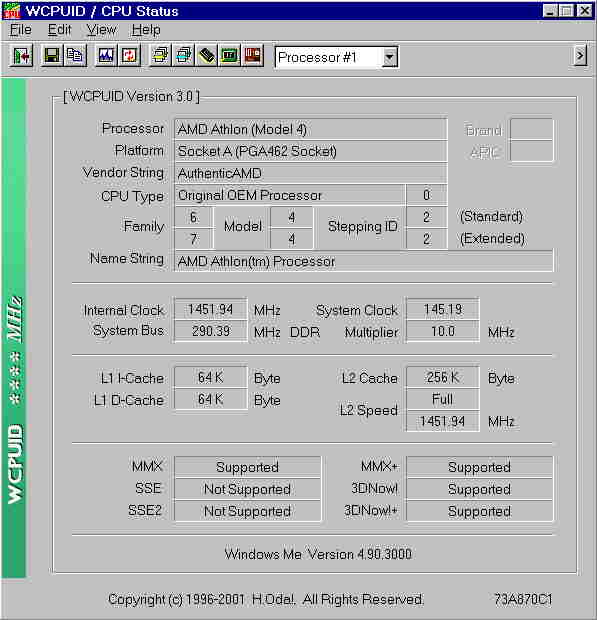Click the L1 I-Cache 64 K value

click(210, 377)
